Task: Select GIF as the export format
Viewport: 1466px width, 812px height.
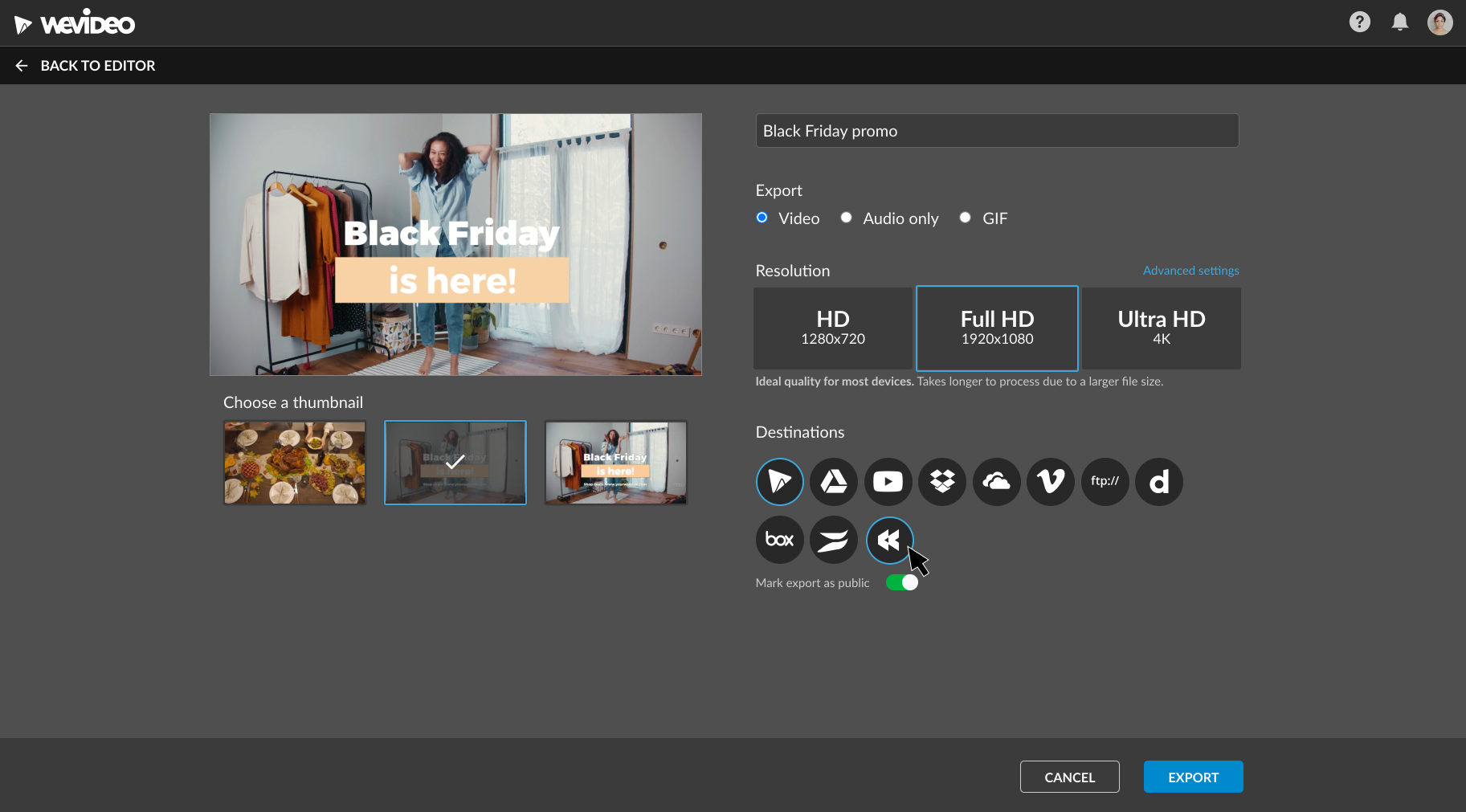Action: tap(965, 218)
